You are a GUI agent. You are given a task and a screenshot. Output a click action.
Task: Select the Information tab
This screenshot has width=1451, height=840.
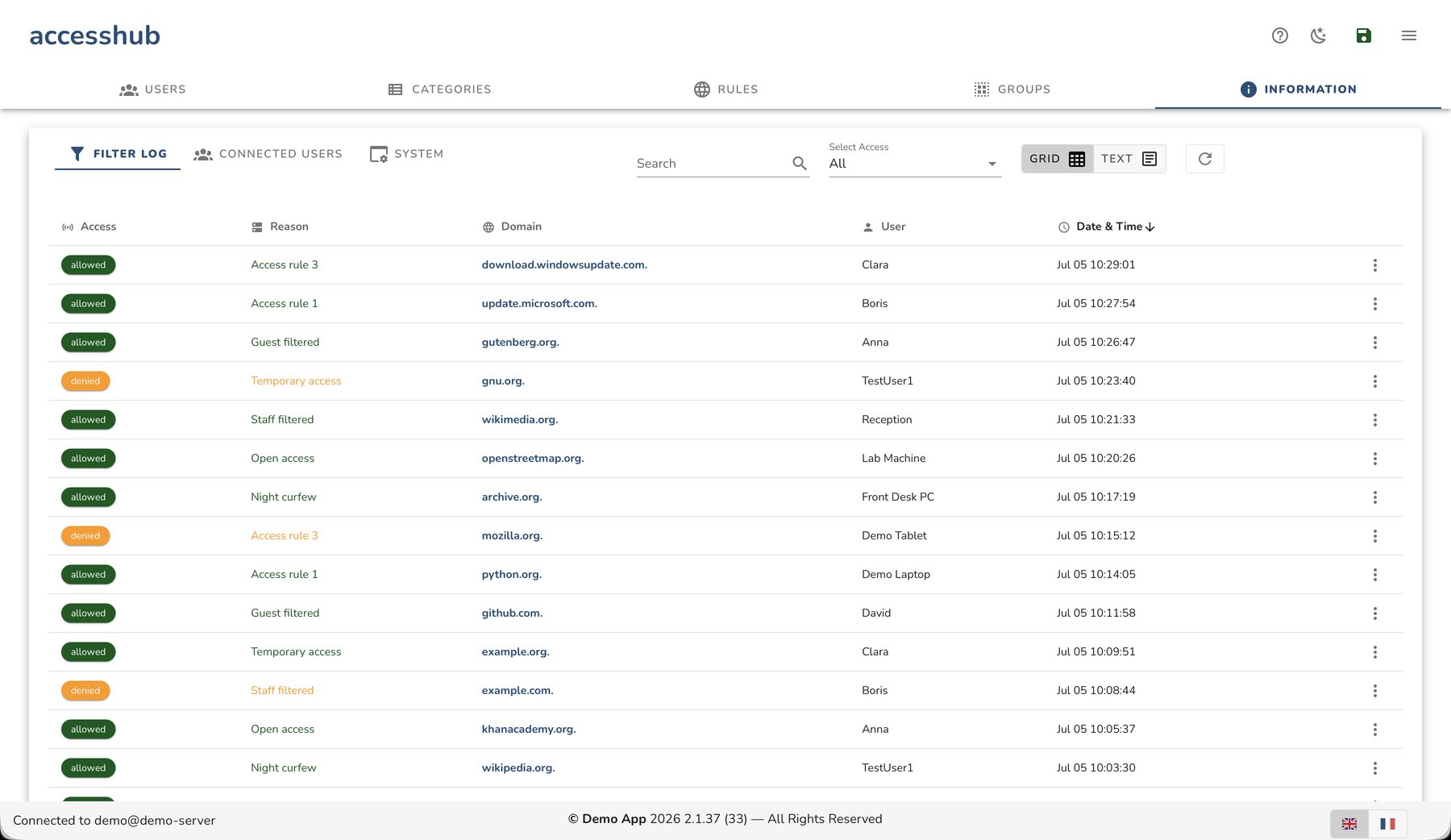[x=1299, y=89]
